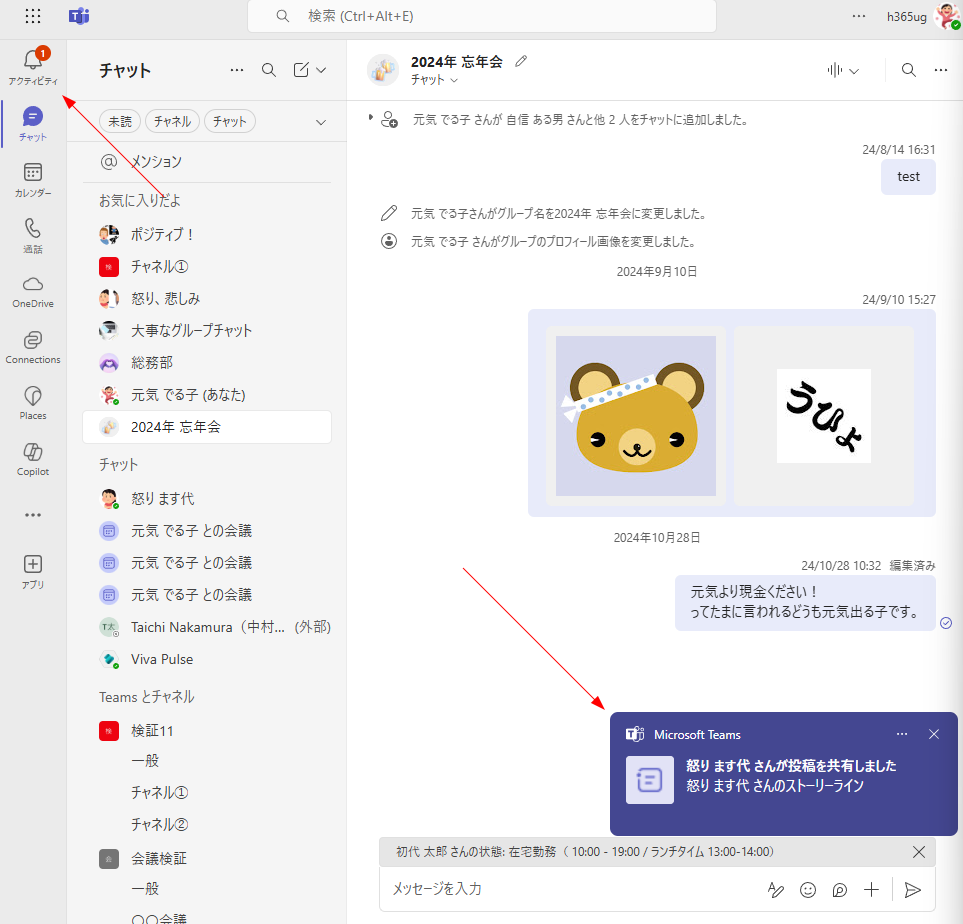The image size is (963, 924).
Task: Toggle the チャネル filter chip
Action: click(172, 122)
